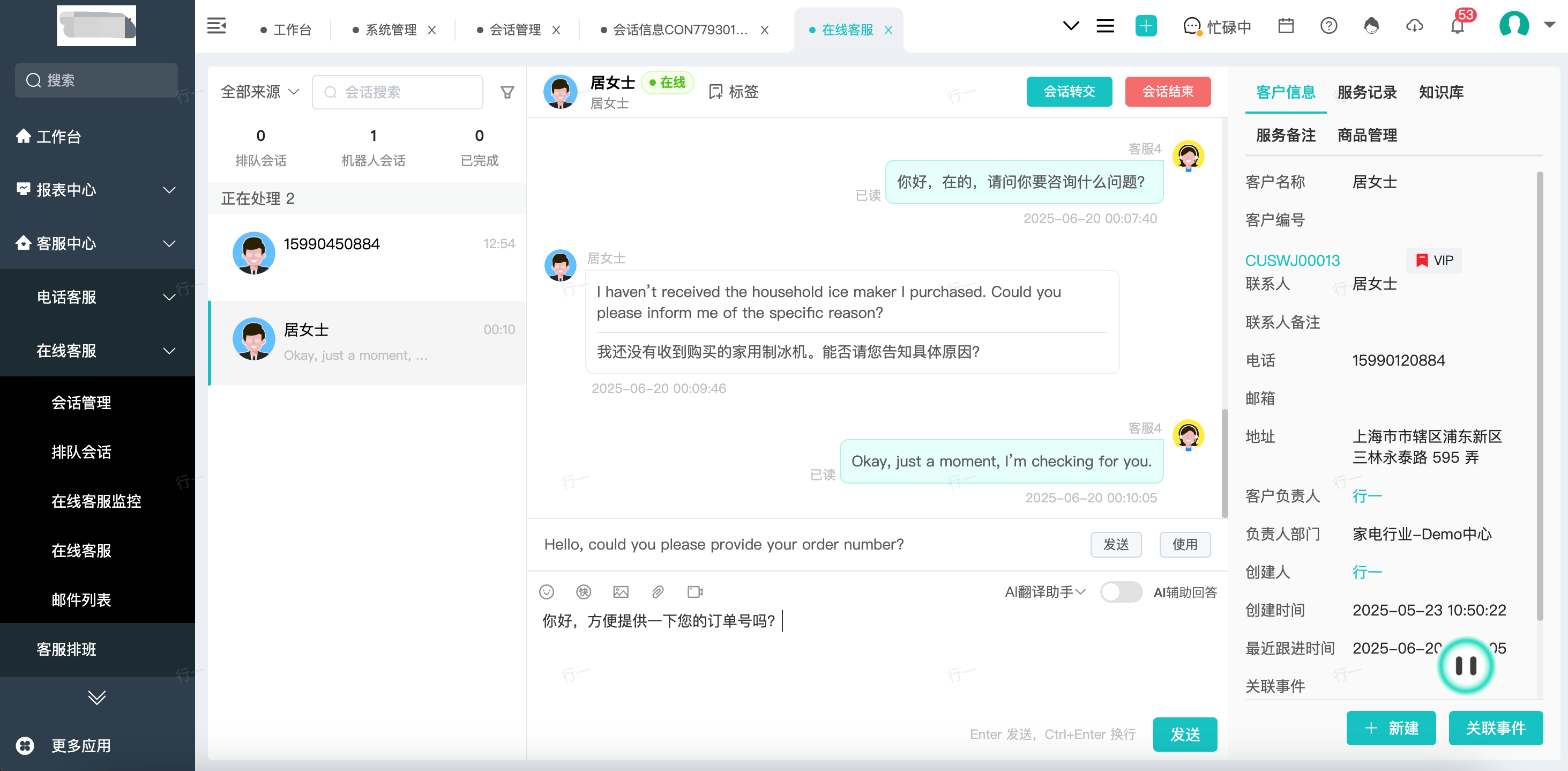Collapse the sidebar with the hamburger menu icon
The height and width of the screenshot is (771, 1568).
[x=216, y=26]
